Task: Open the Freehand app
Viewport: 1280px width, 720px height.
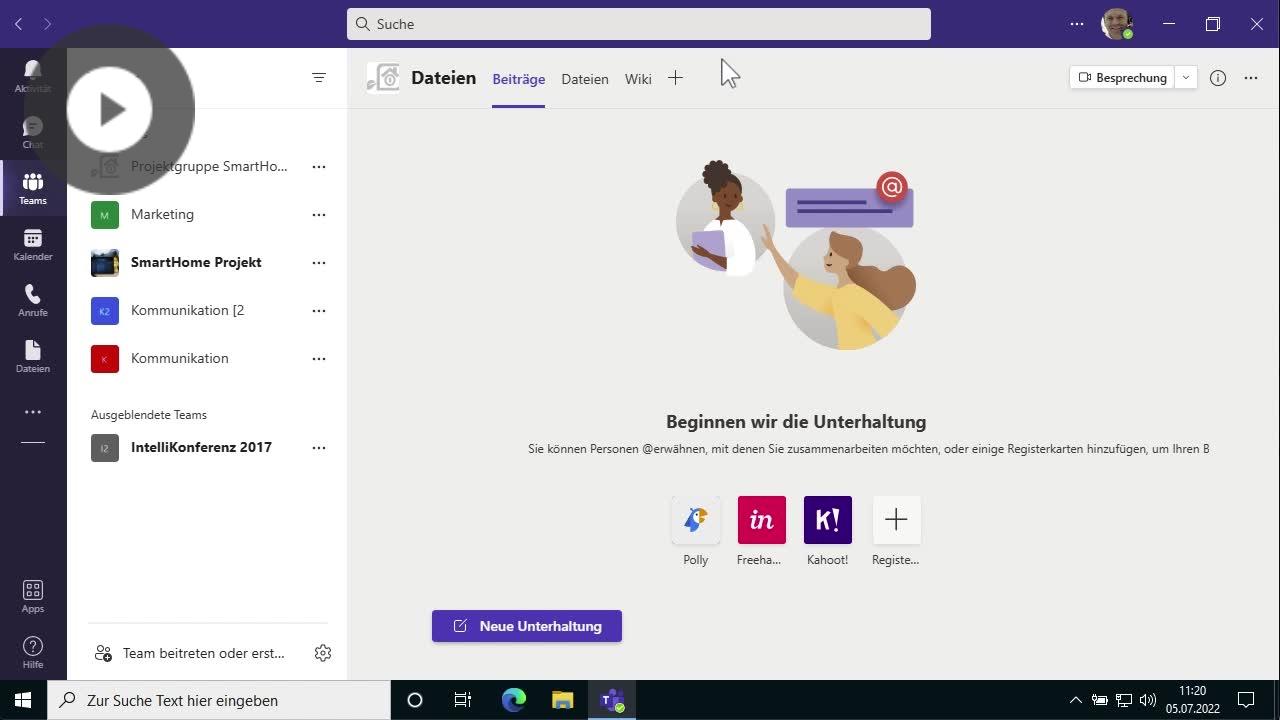Action: coord(761,519)
